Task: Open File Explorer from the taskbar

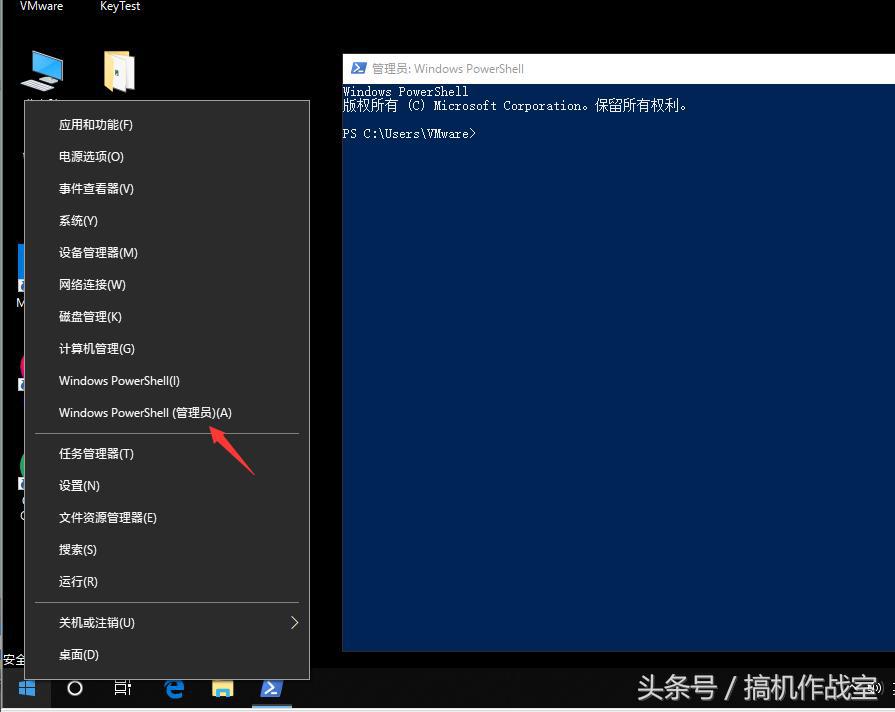Action: pos(222,689)
